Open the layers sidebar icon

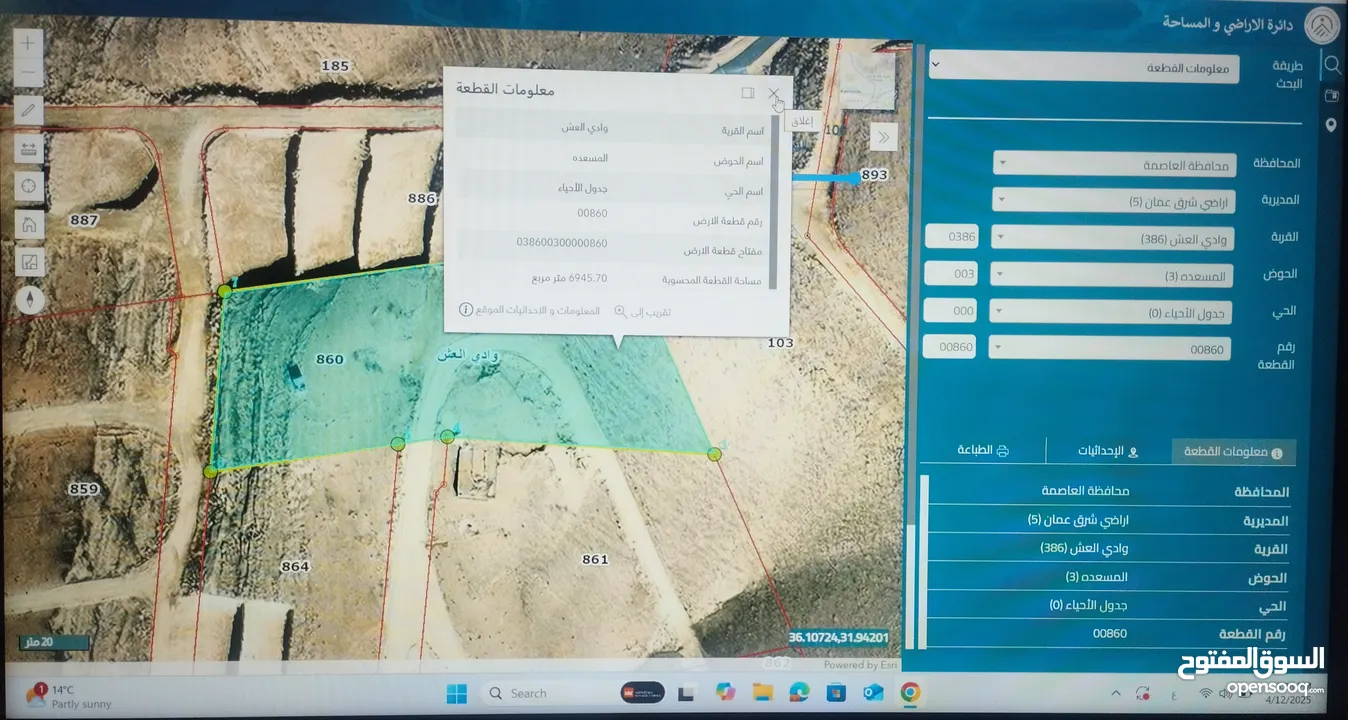1331,96
